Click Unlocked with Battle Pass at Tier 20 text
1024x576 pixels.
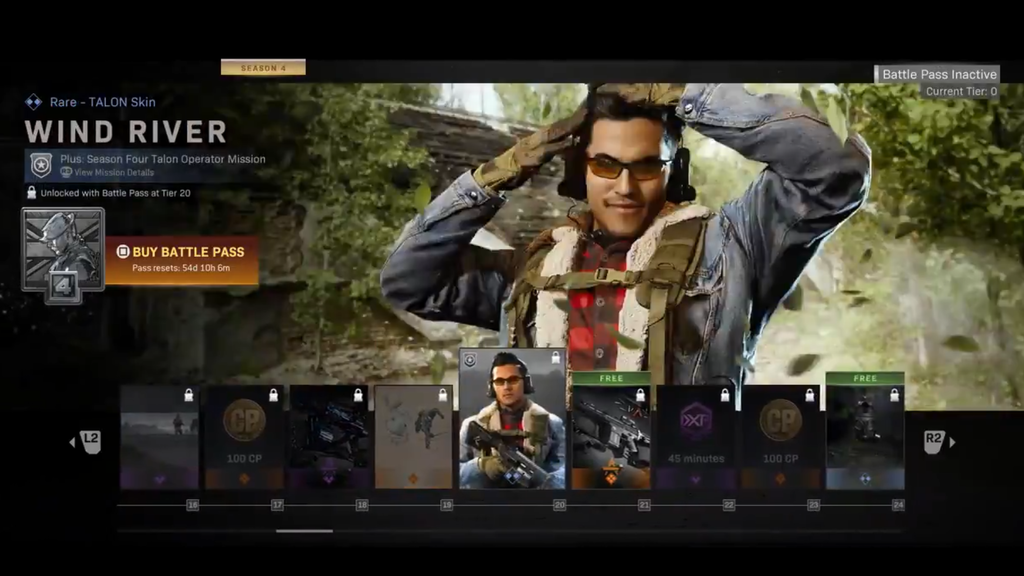(x=116, y=193)
